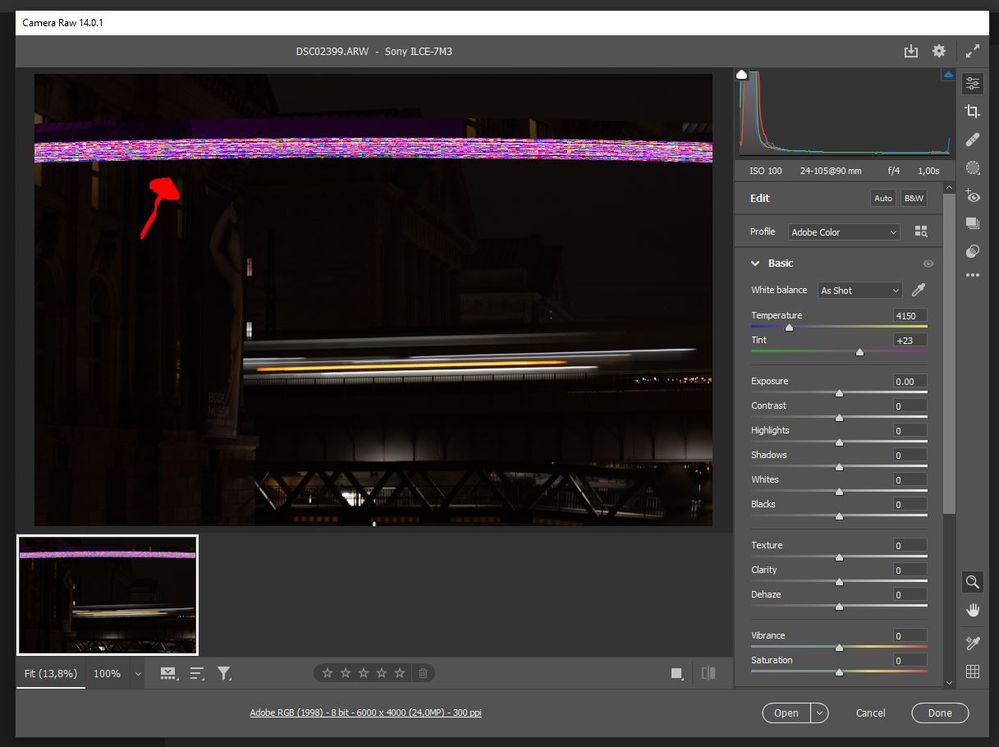
Task: Click the Temperature slider handle
Action: click(x=789, y=328)
